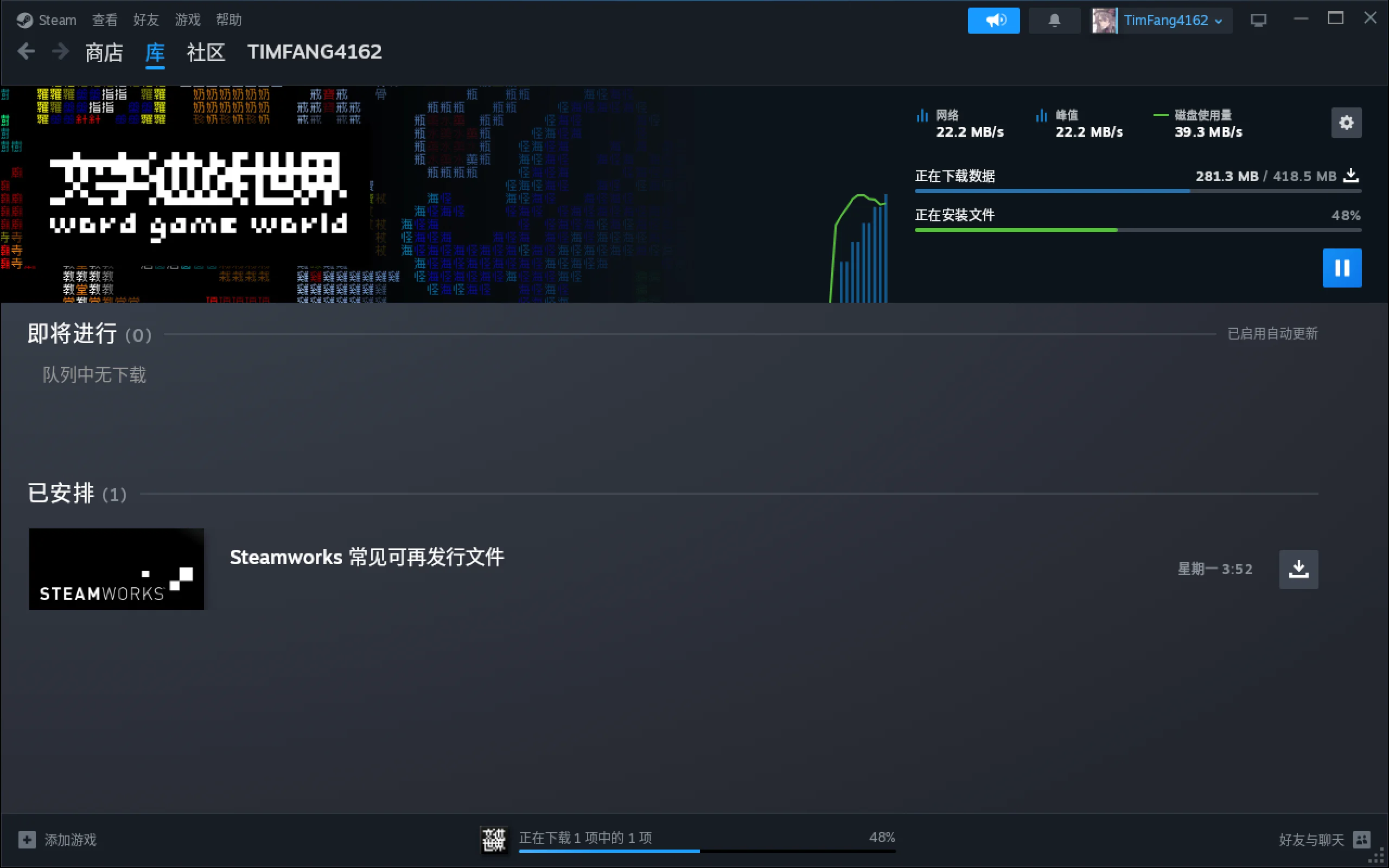Download the Steamworks redistributables now
The image size is (1389, 868).
(1298, 569)
